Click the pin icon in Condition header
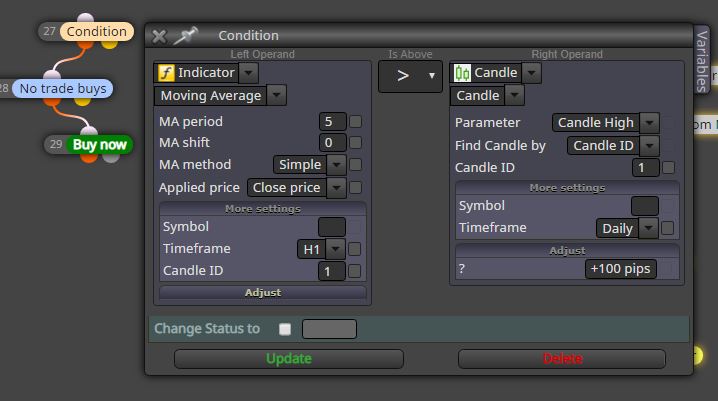 [x=185, y=36]
